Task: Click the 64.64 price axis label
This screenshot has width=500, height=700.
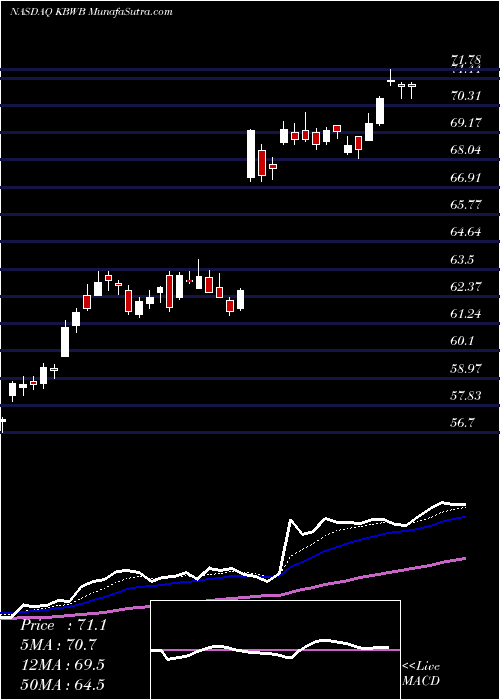Action: pos(467,232)
